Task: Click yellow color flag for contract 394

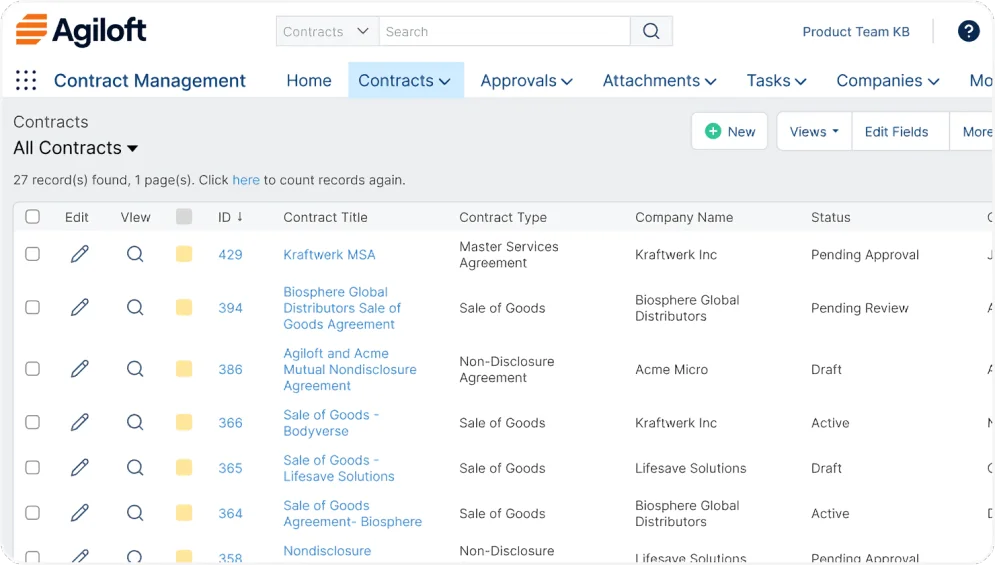Action: [x=184, y=307]
